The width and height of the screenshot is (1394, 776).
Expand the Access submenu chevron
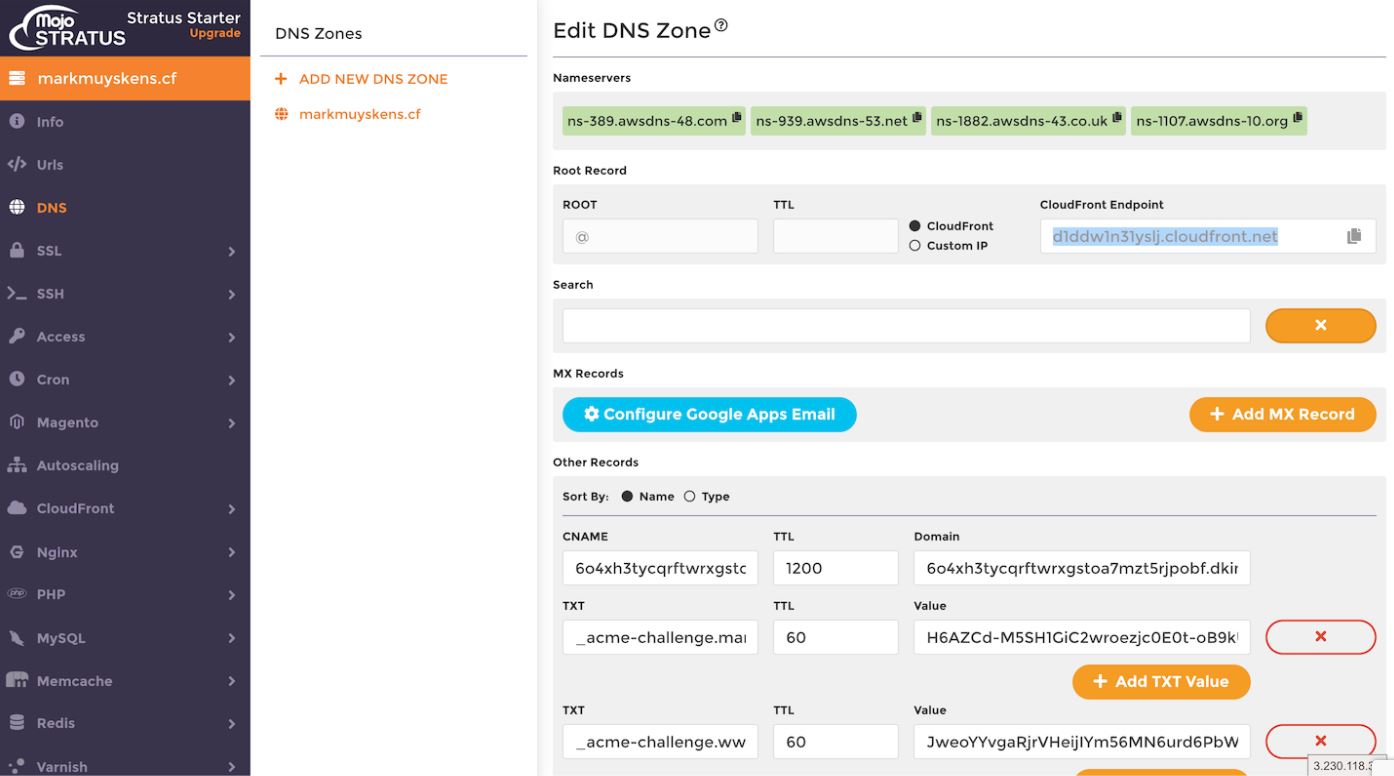232,337
